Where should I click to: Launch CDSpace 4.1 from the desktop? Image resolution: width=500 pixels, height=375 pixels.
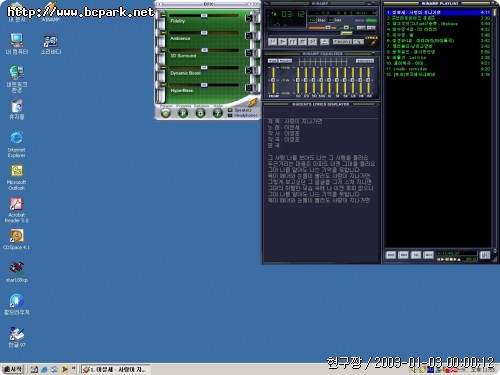tap(17, 239)
